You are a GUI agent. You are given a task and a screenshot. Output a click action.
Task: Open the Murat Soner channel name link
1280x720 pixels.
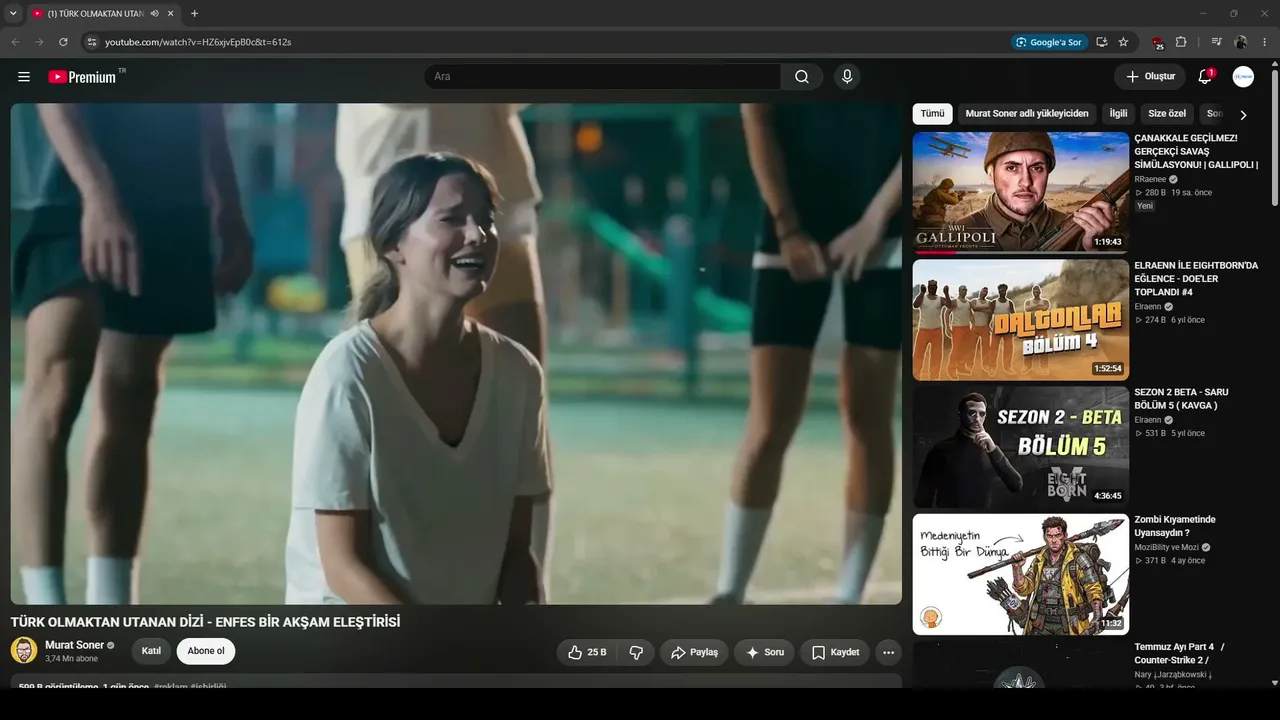(x=74, y=645)
